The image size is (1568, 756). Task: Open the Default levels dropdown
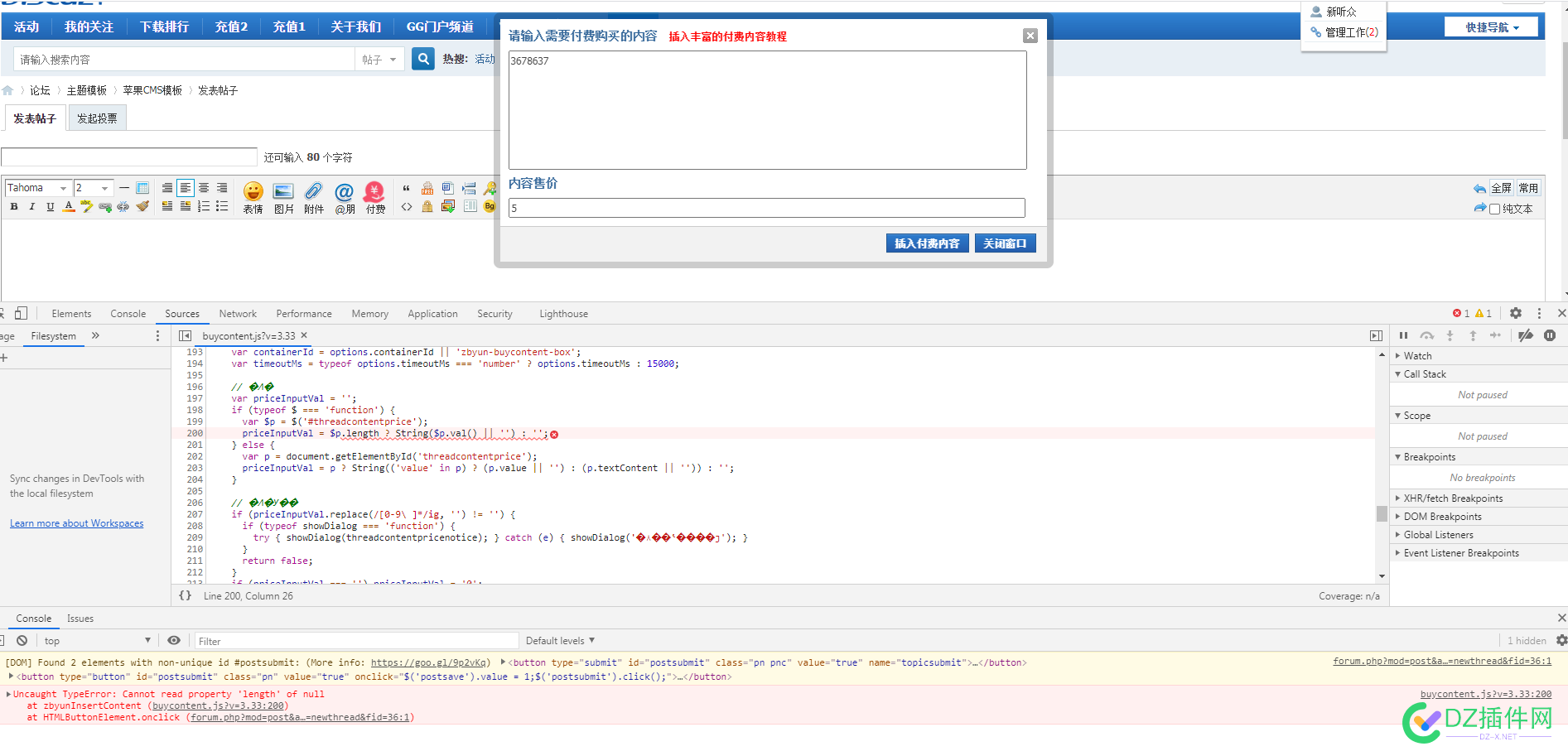[x=560, y=641]
